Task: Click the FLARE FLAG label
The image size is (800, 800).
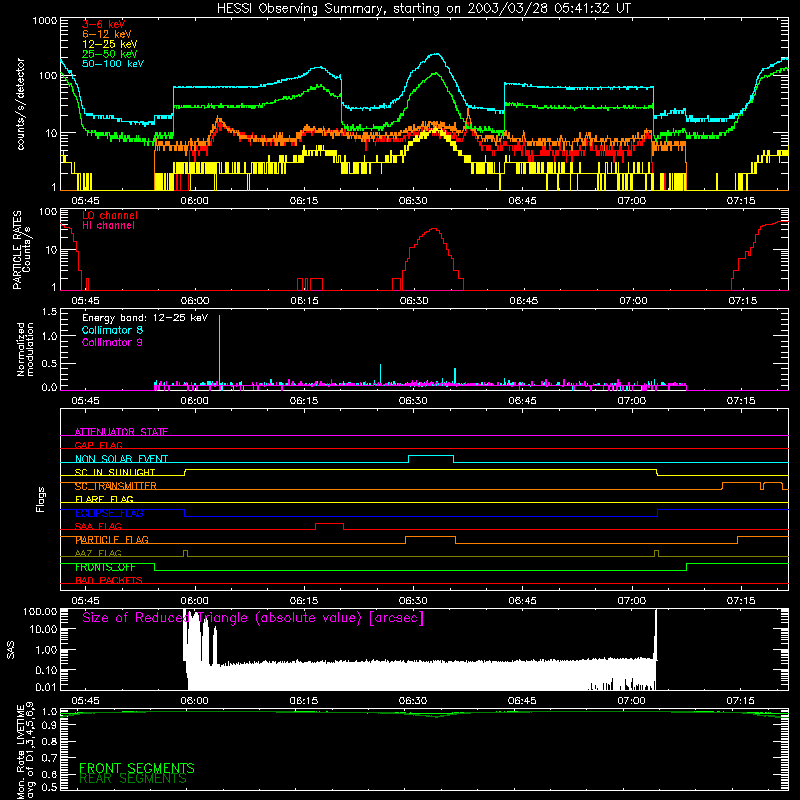Action: click(x=104, y=499)
